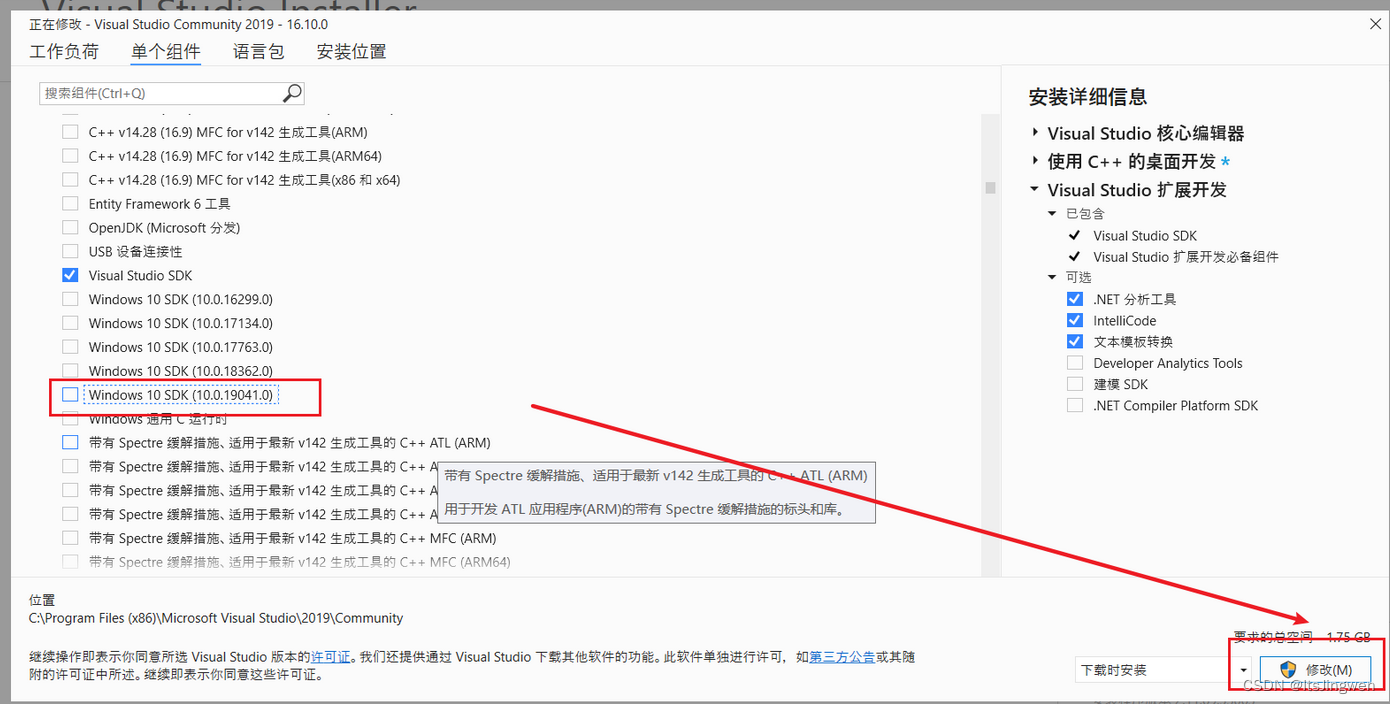1390x704 pixels.
Task: Open the 下载时安装 dropdown
Action: 1164,670
